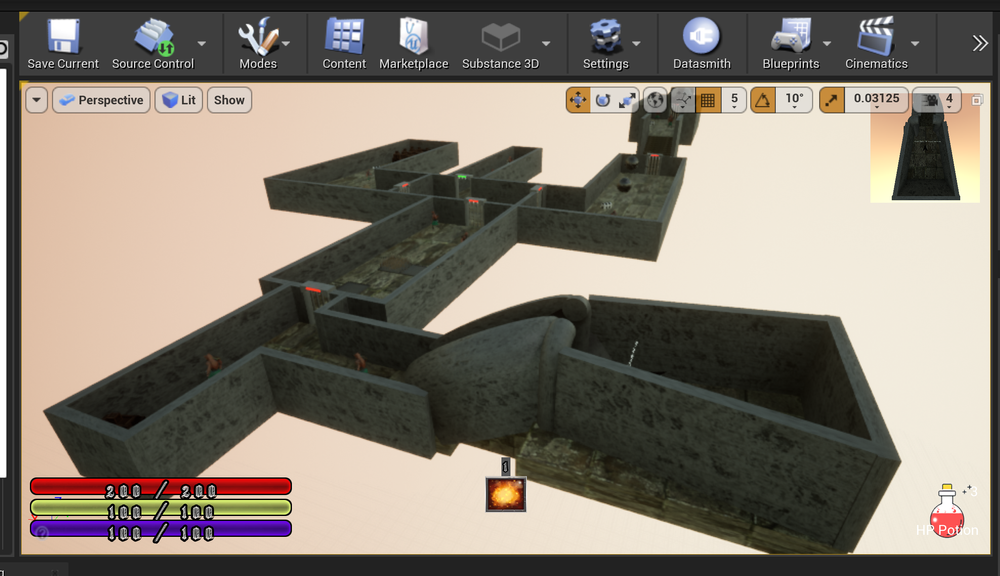Click the Show button in viewport
This screenshot has width=1000, height=576.
point(229,100)
